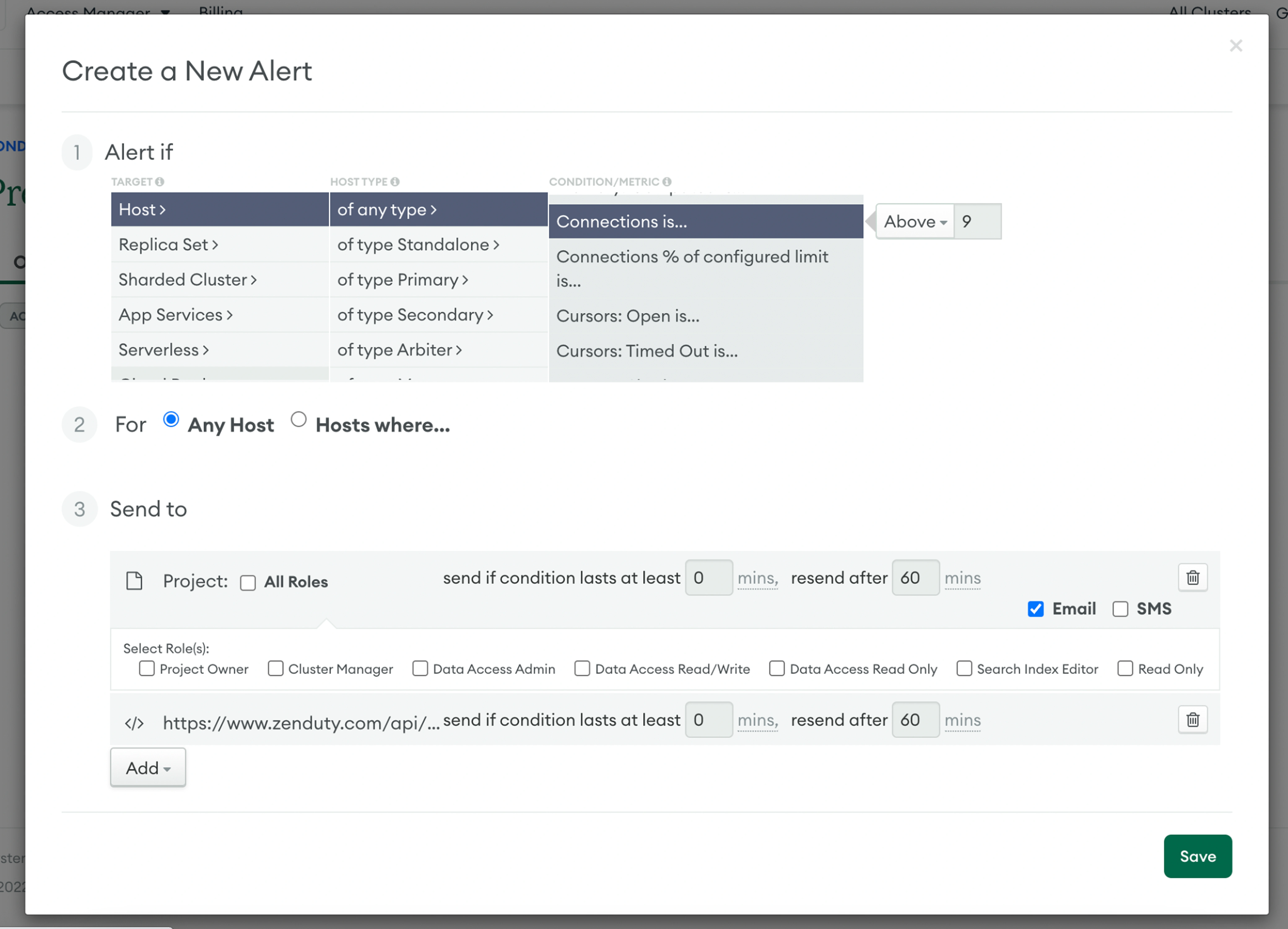The height and width of the screenshot is (929, 1288).
Task: Open the Add notification dropdown
Action: [x=148, y=768]
